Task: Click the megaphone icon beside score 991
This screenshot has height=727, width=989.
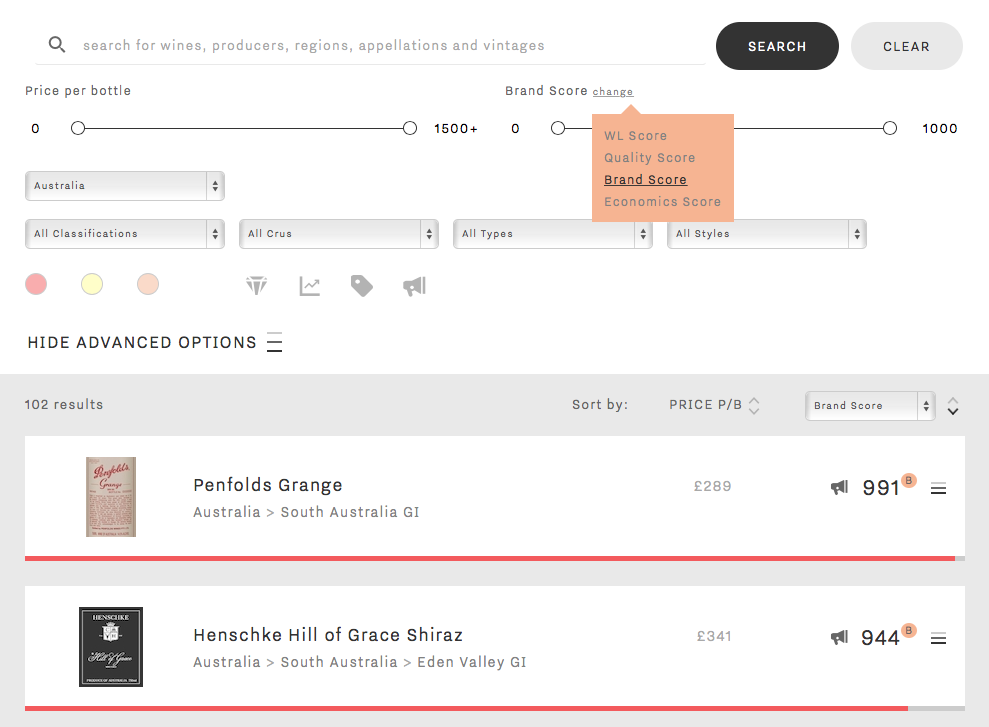Action: pos(840,487)
